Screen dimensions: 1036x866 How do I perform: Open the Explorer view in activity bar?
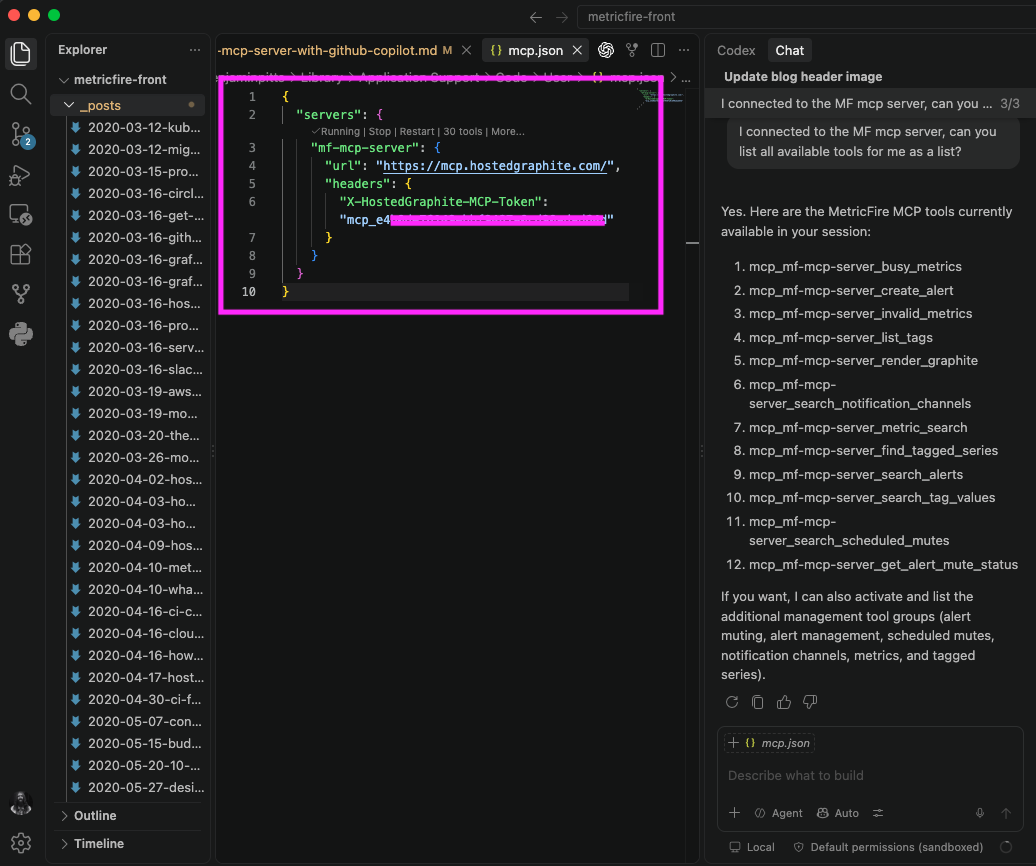point(20,54)
